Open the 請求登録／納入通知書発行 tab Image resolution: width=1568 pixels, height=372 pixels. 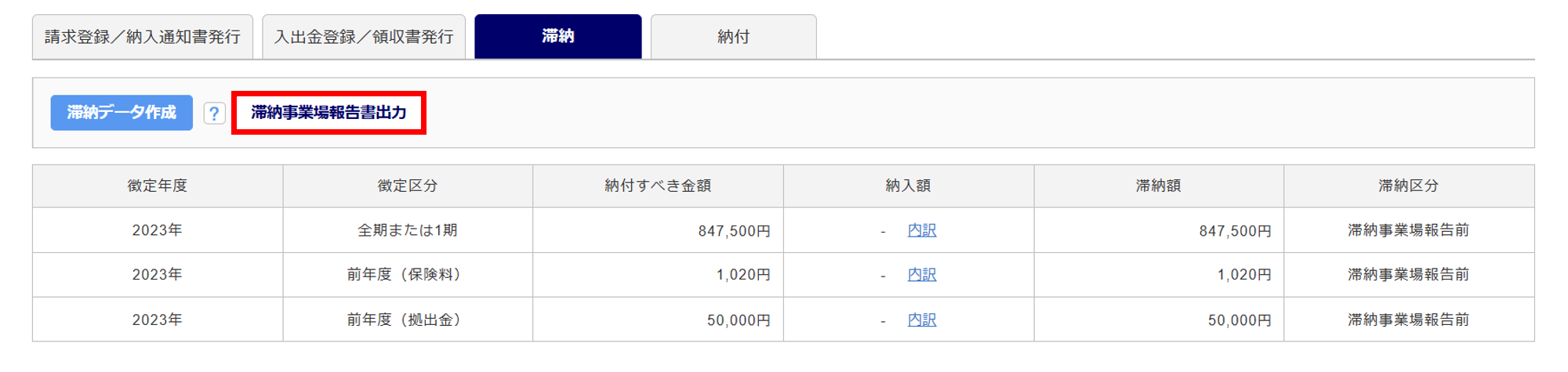pos(143,37)
